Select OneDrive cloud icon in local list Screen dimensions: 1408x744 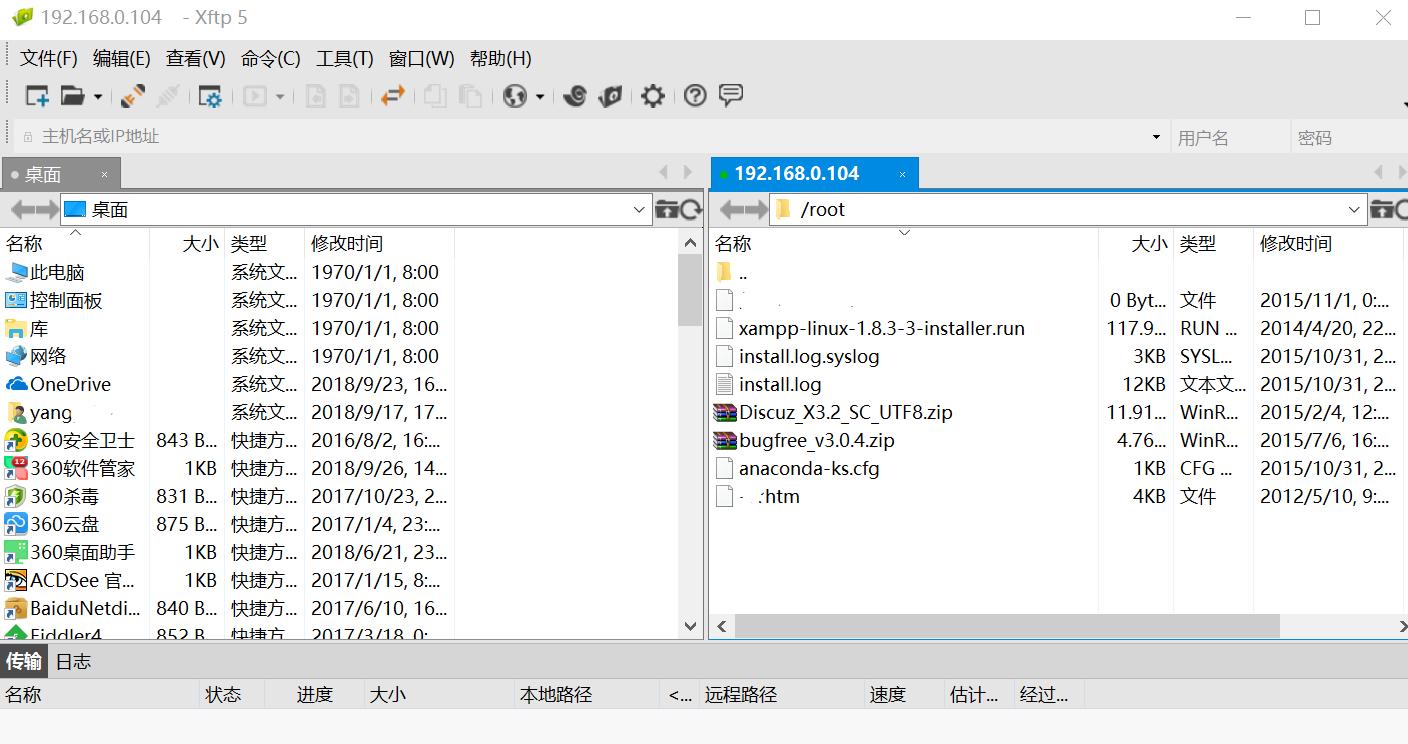(16, 384)
